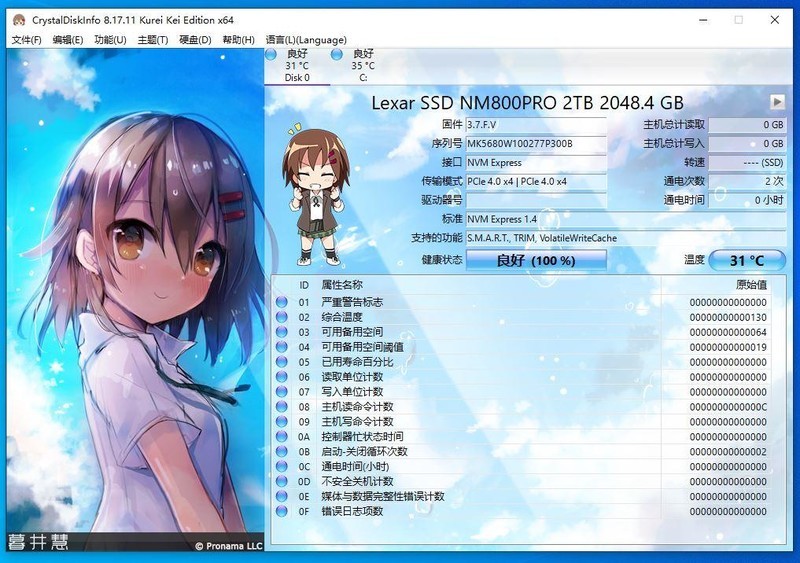Click the serial number field MK5680W100277P300B

[536, 143]
